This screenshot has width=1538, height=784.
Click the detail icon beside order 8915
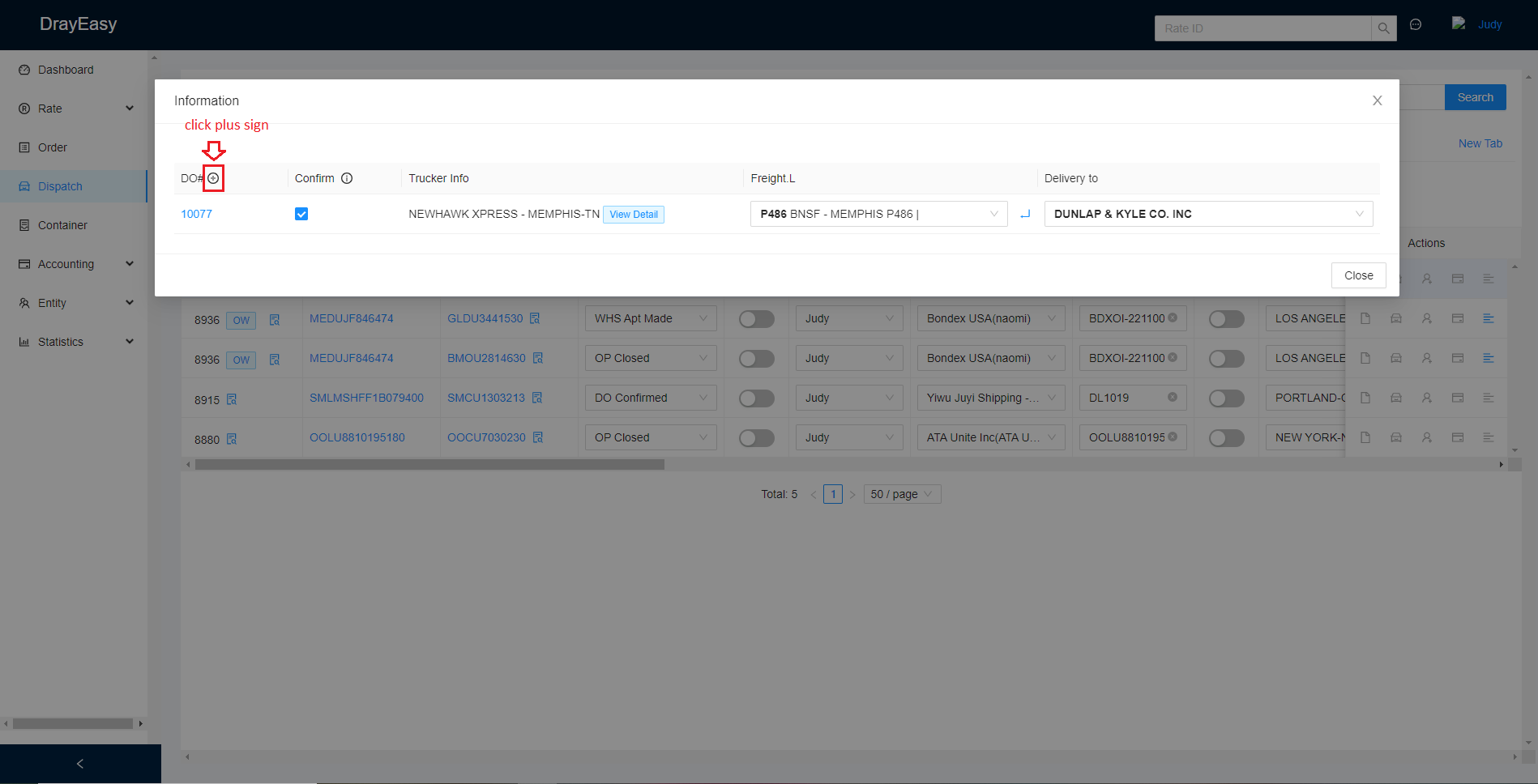[232, 399]
